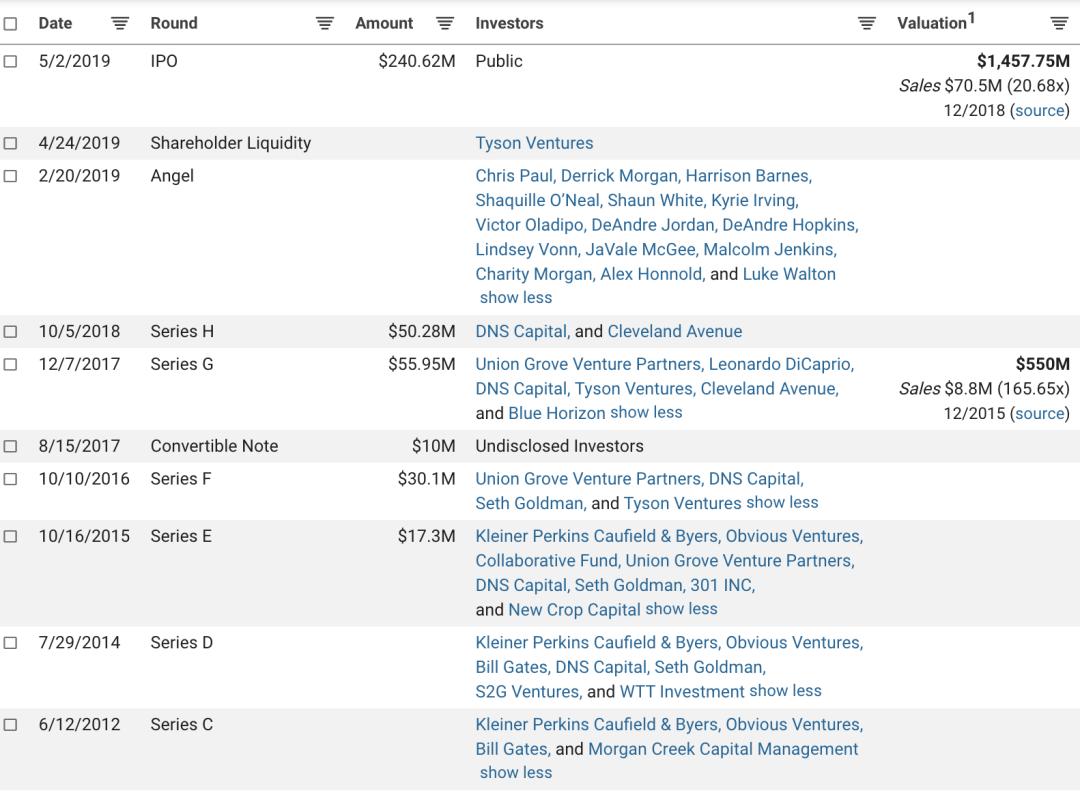
Task: Check the Series G row checkbox
Action: tap(10, 364)
